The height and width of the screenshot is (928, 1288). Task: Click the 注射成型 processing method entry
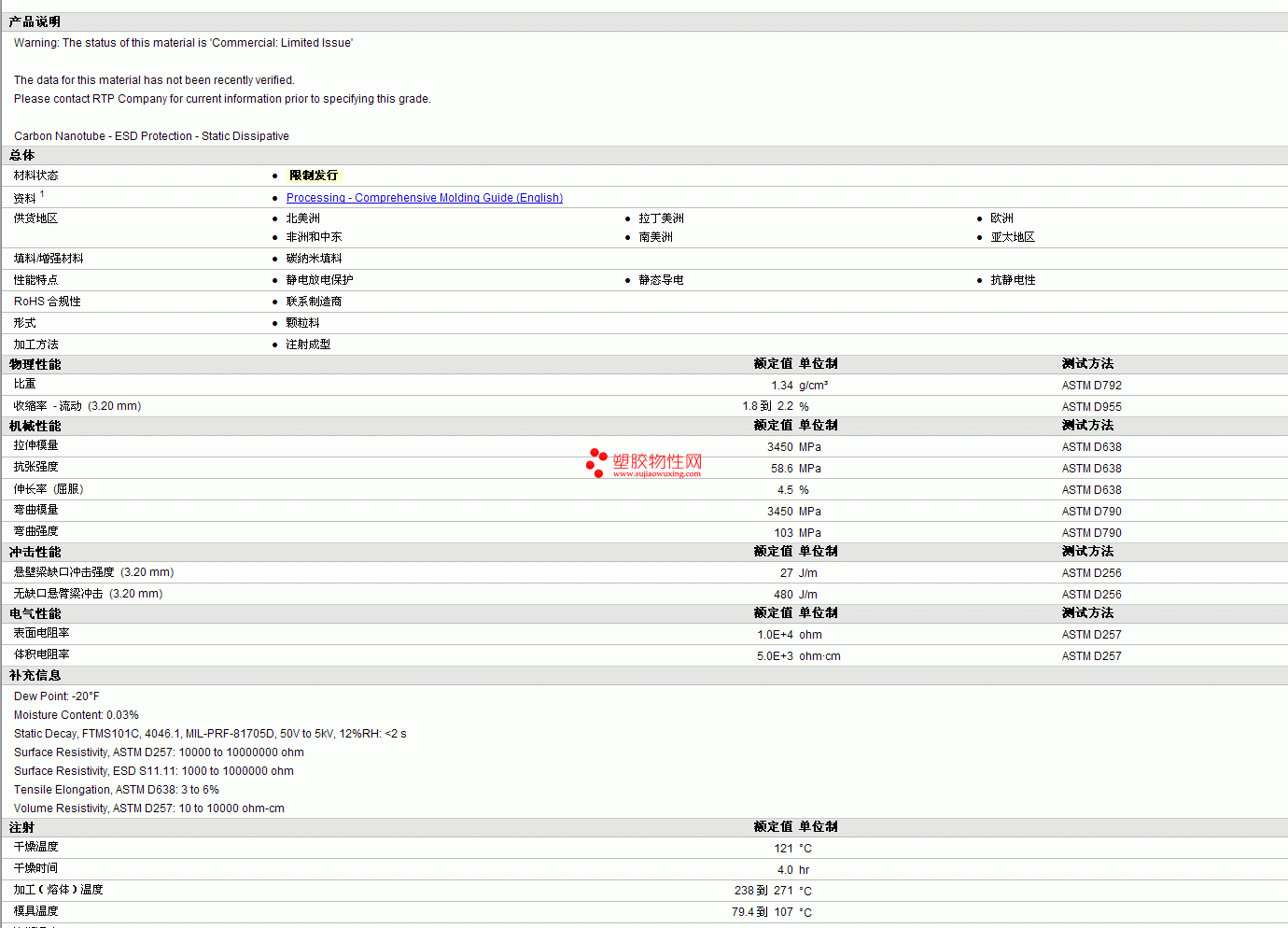click(x=308, y=344)
